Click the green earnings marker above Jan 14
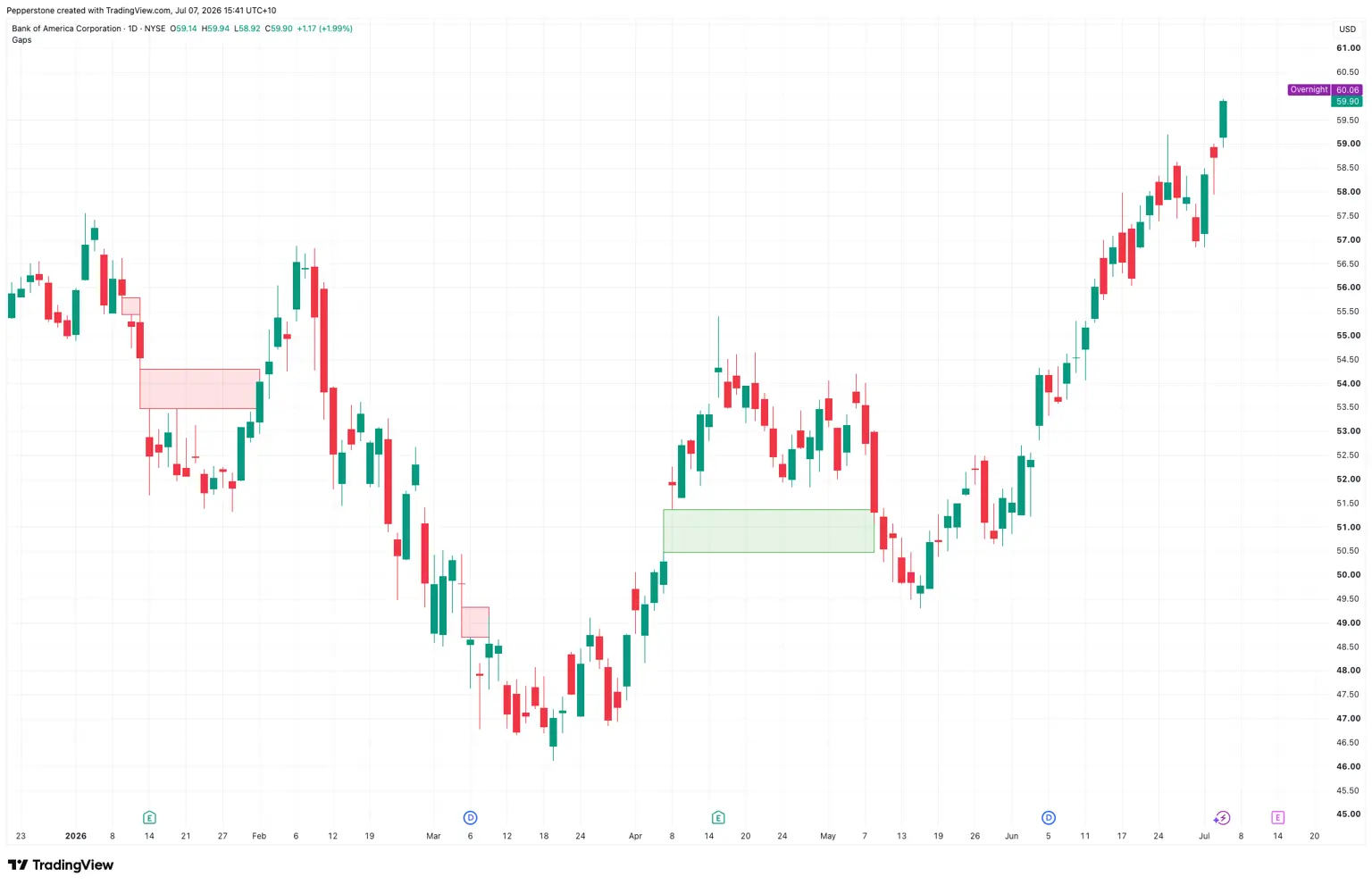This screenshot has height=885, width=1372. [x=149, y=817]
